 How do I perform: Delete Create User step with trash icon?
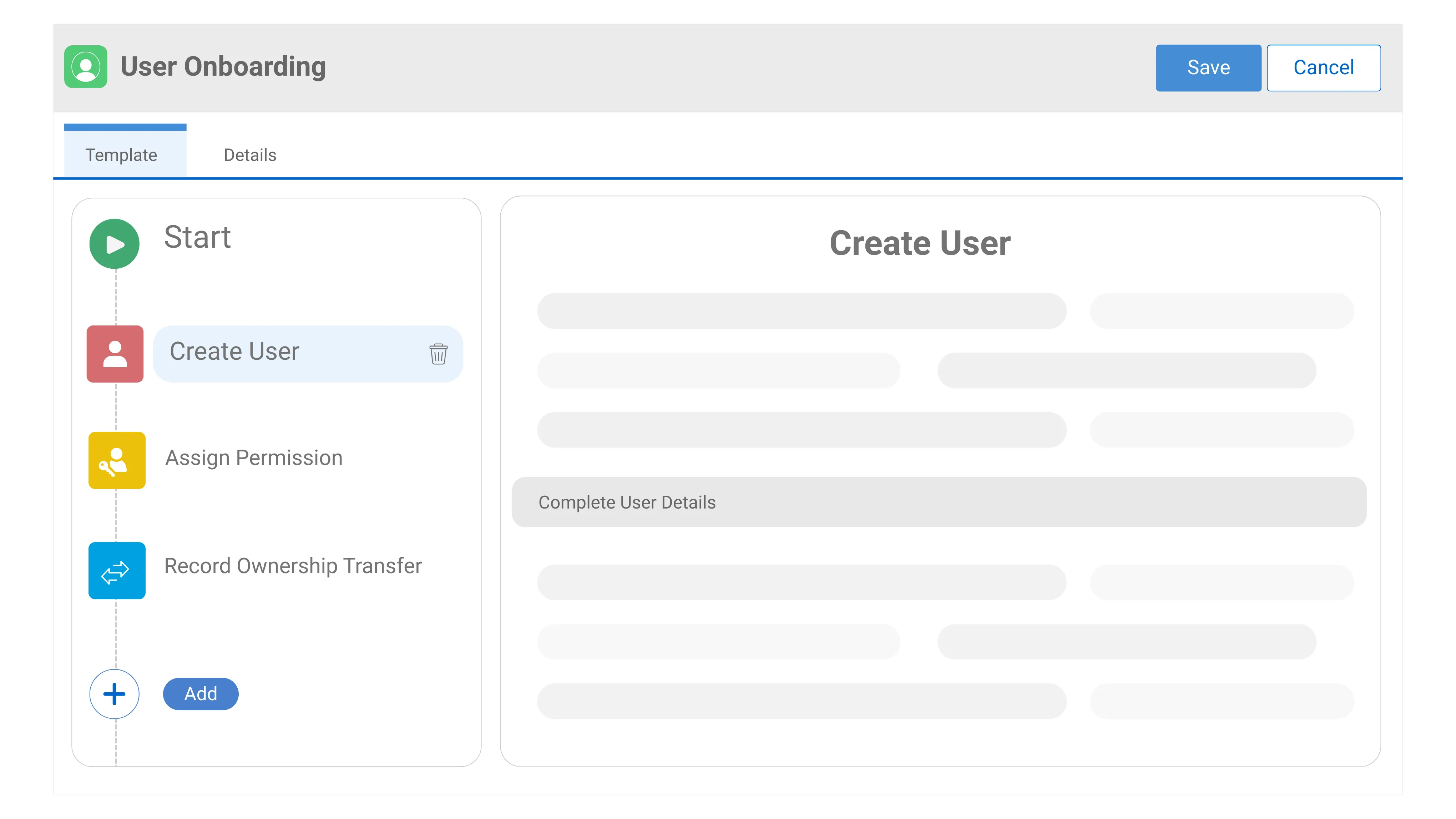coord(438,354)
